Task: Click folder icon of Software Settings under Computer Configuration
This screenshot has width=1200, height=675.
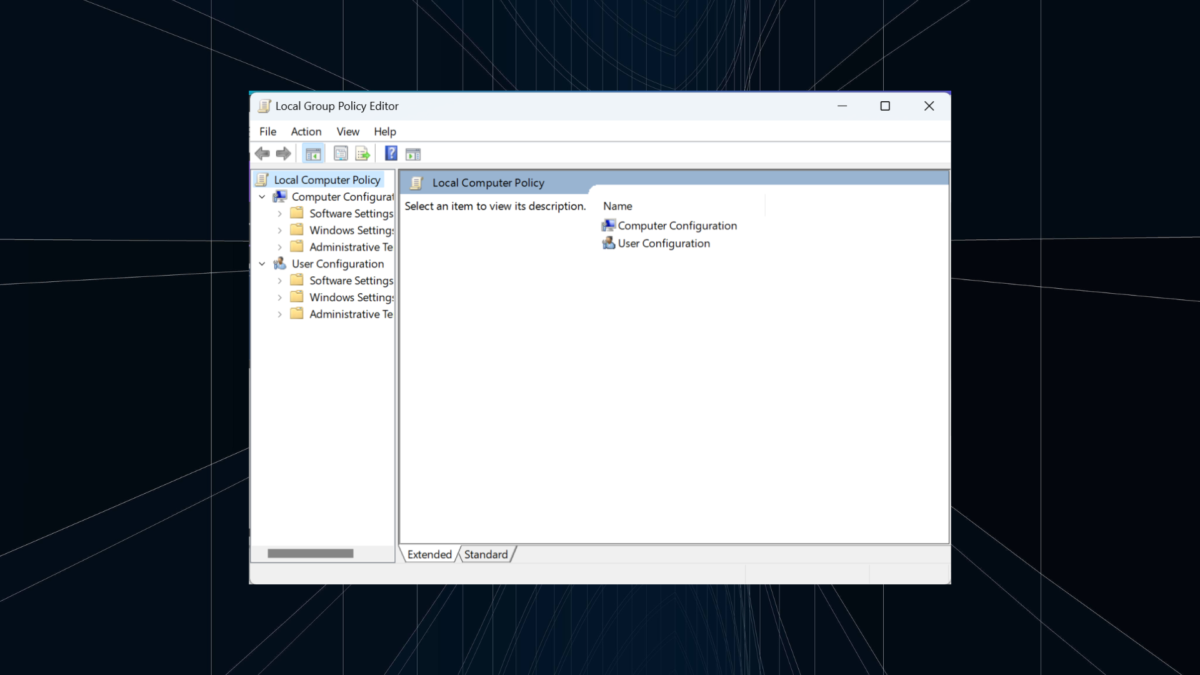Action: [297, 213]
